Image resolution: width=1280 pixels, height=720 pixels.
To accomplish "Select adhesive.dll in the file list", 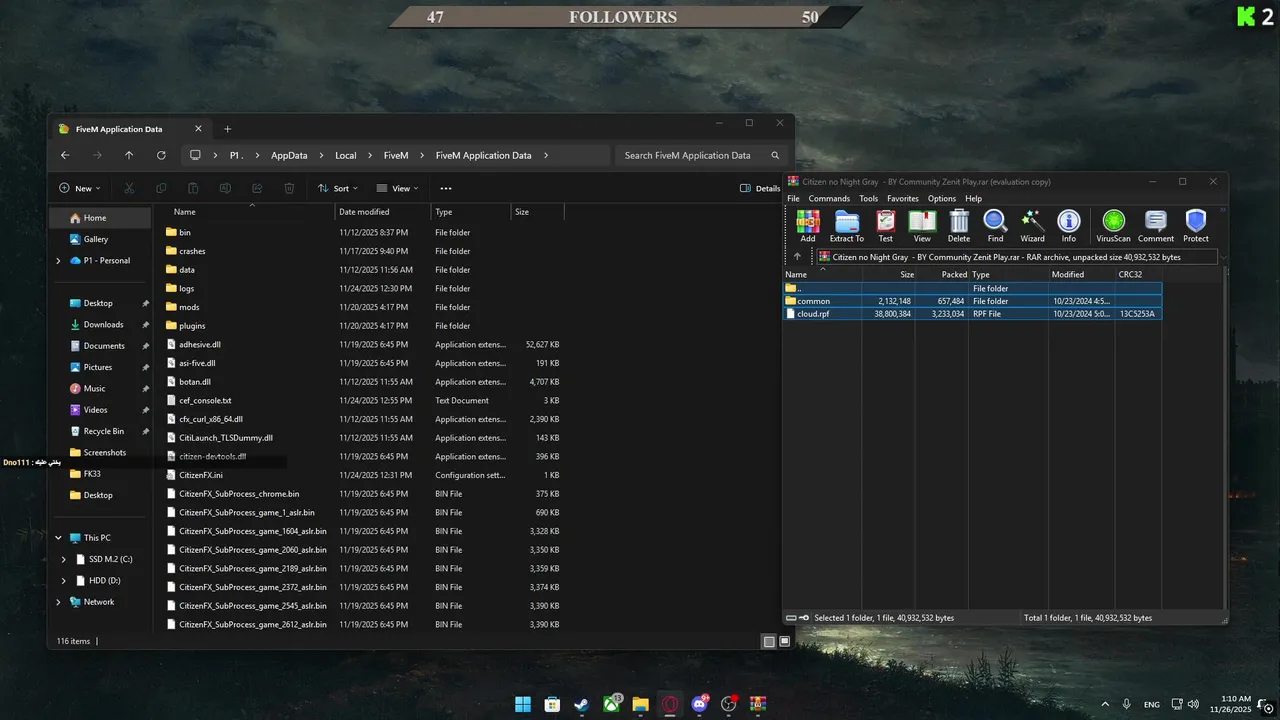I will [x=364, y=344].
